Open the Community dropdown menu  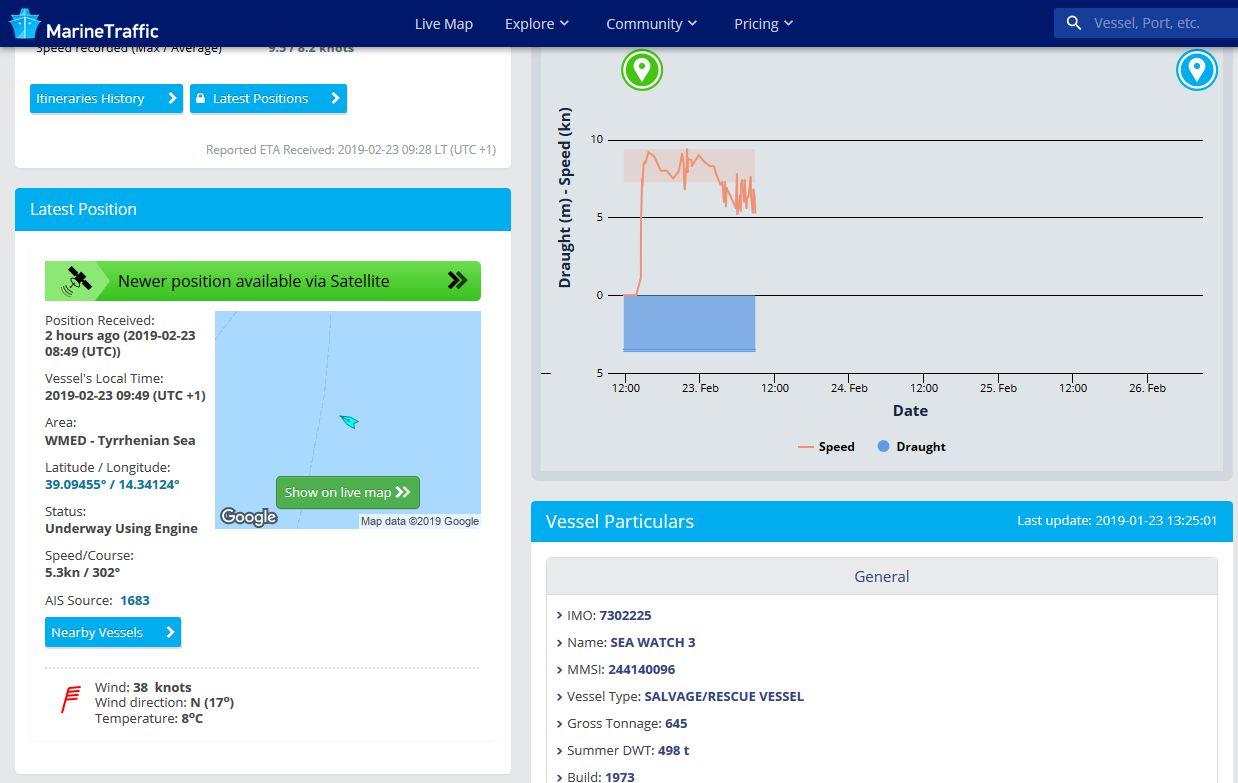coord(652,23)
